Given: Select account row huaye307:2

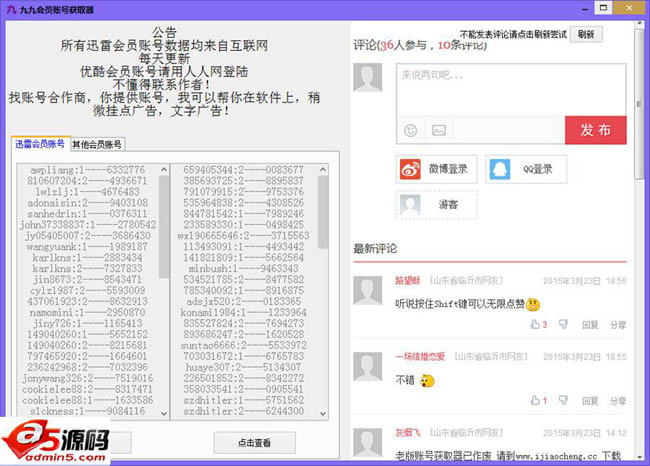Looking at the screenshot, I should pyautogui.click(x=243, y=367).
